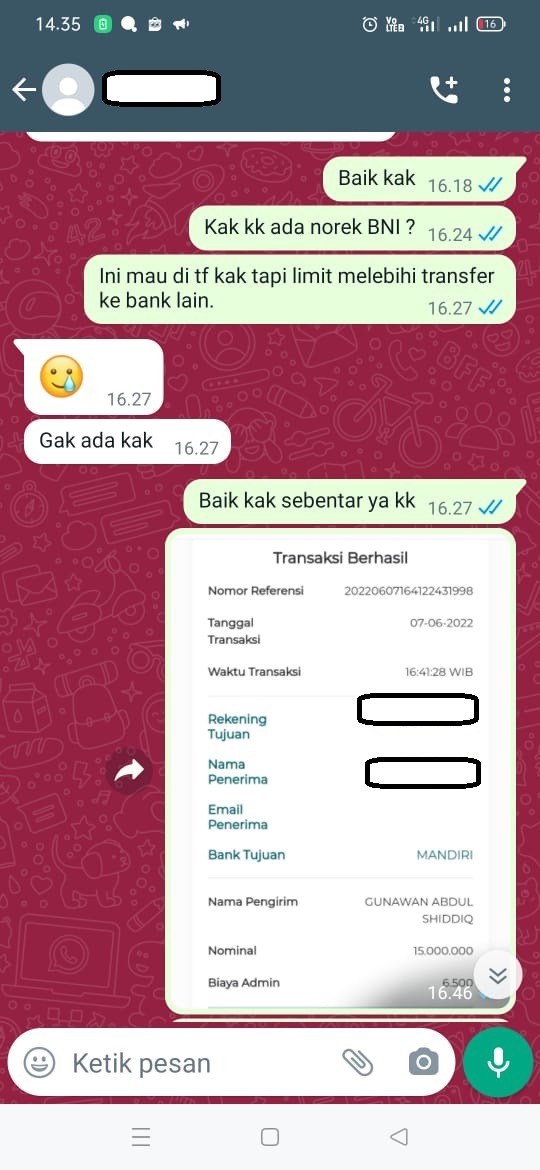This screenshot has width=540, height=1170.
Task: Tap the green microphone voice message button
Action: tap(497, 1062)
